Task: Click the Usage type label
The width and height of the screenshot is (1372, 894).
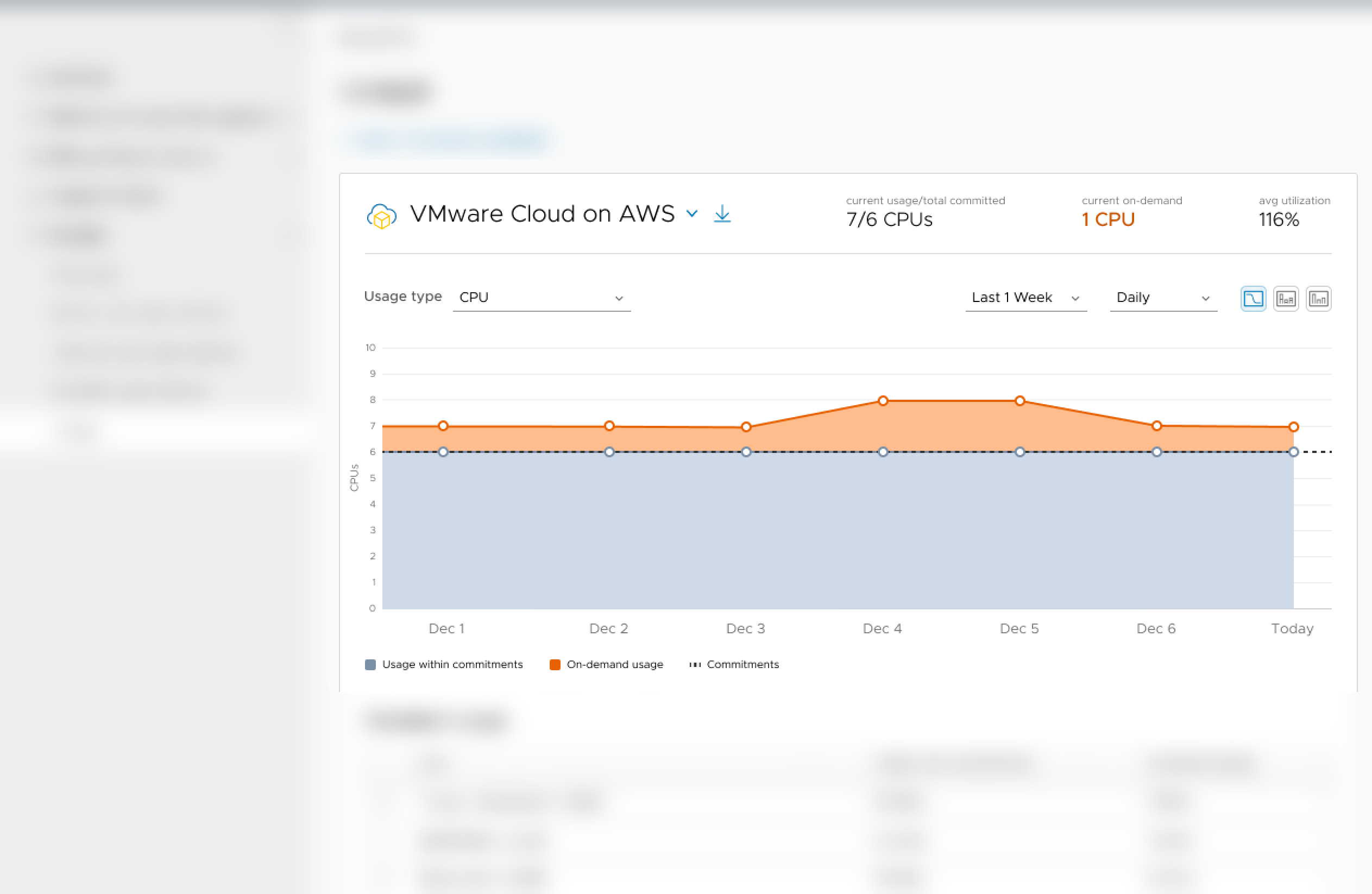Action: [x=403, y=296]
